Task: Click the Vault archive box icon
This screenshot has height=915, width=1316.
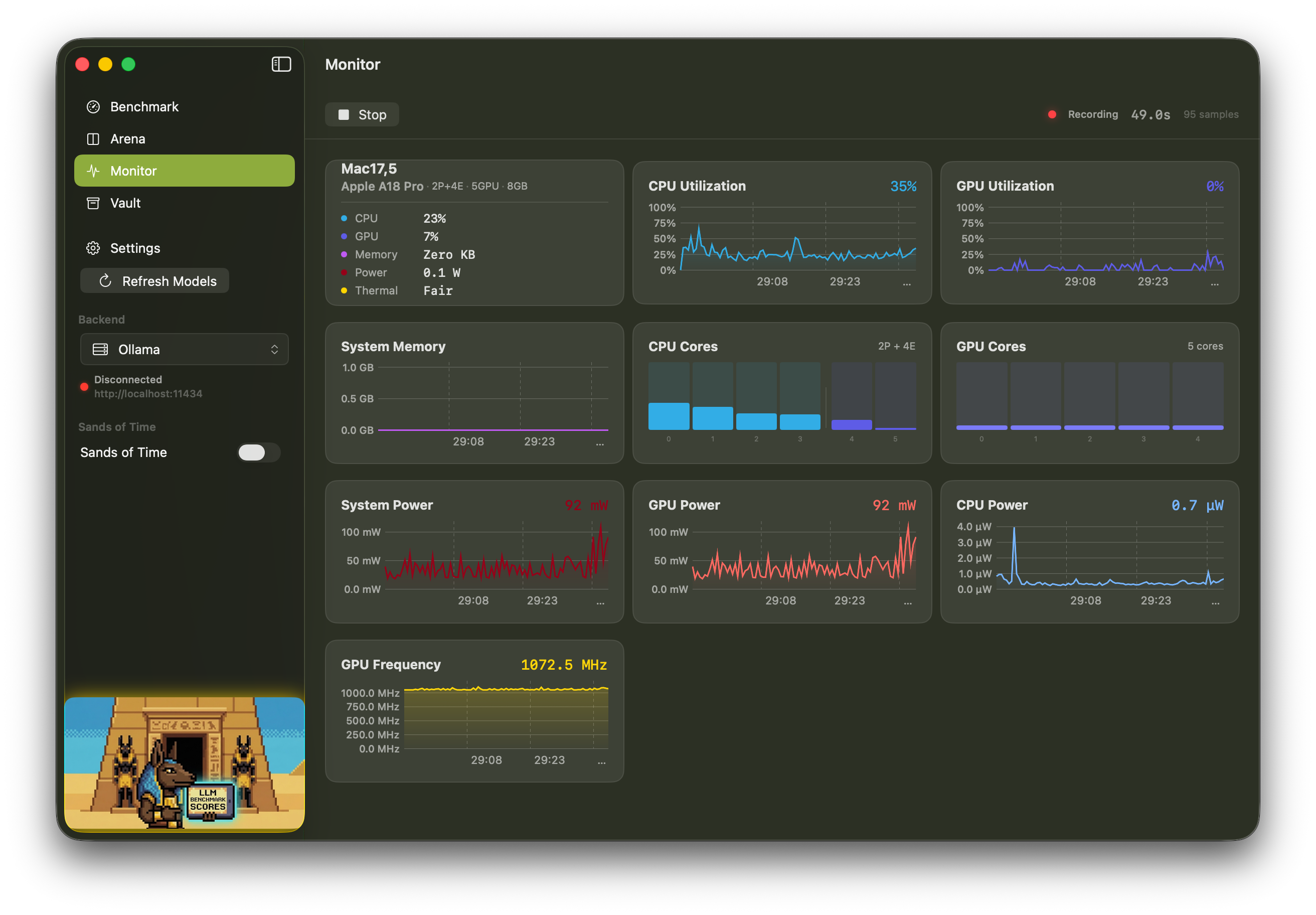Action: click(93, 203)
